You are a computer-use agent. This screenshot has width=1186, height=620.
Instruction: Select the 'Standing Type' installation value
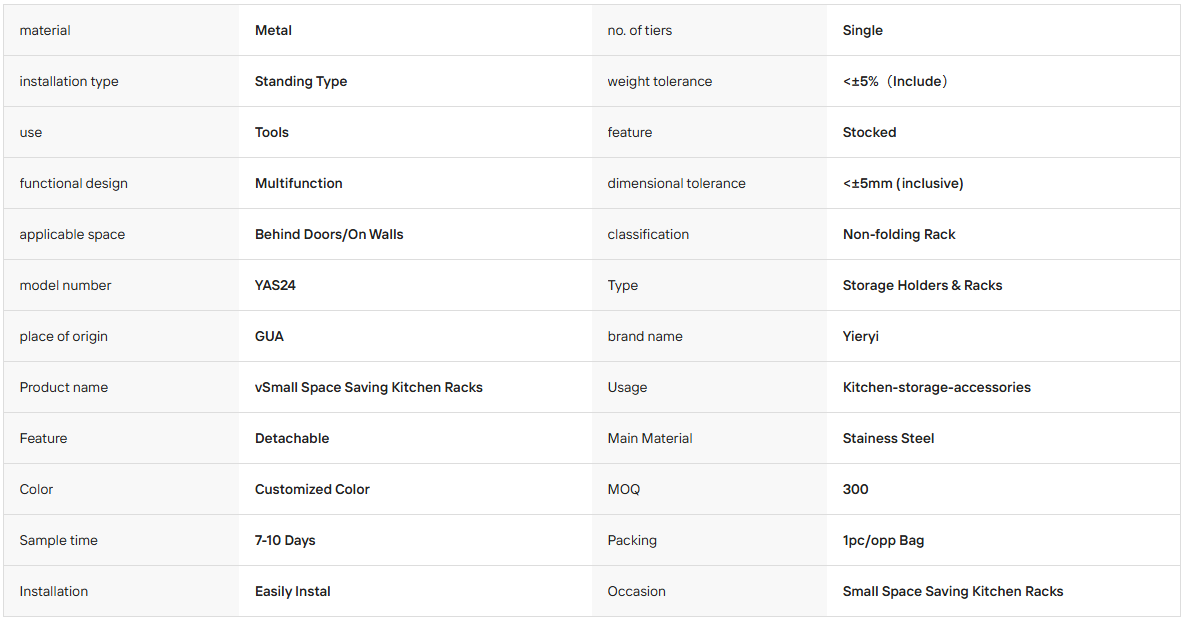pyautogui.click(x=301, y=82)
